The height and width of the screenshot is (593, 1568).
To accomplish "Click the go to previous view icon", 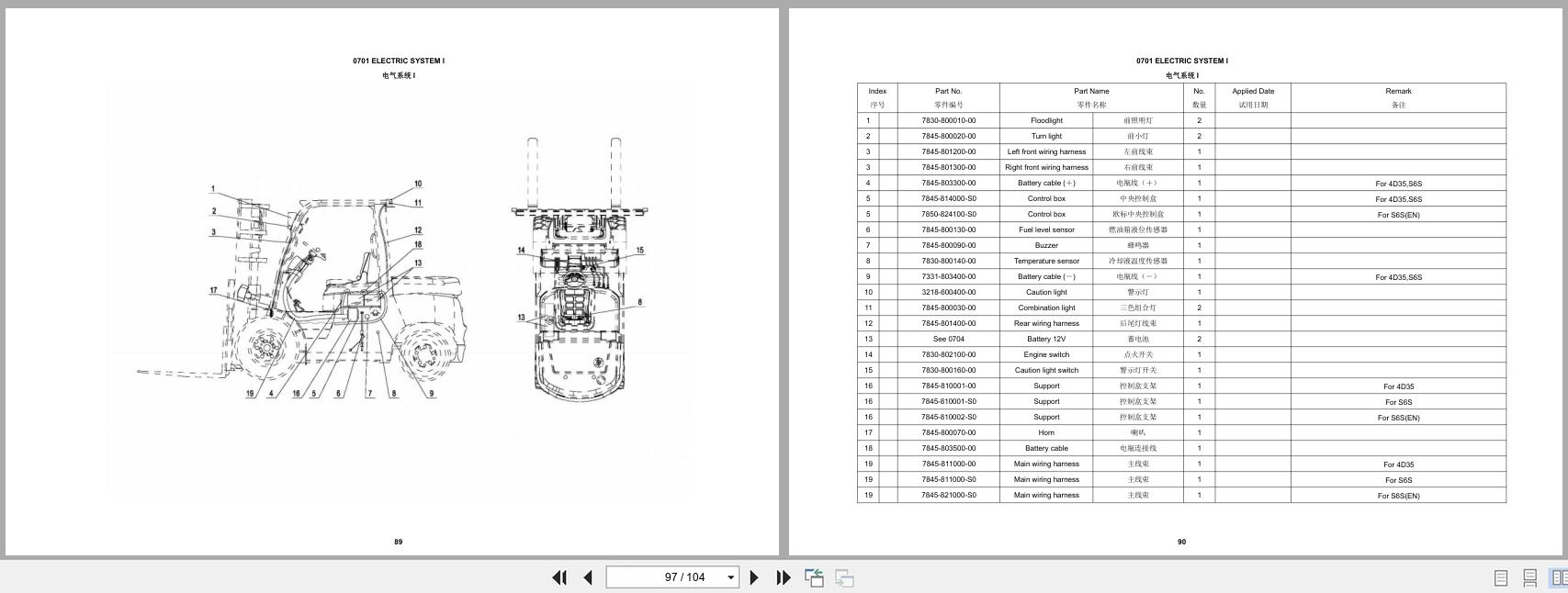I will 814,577.
